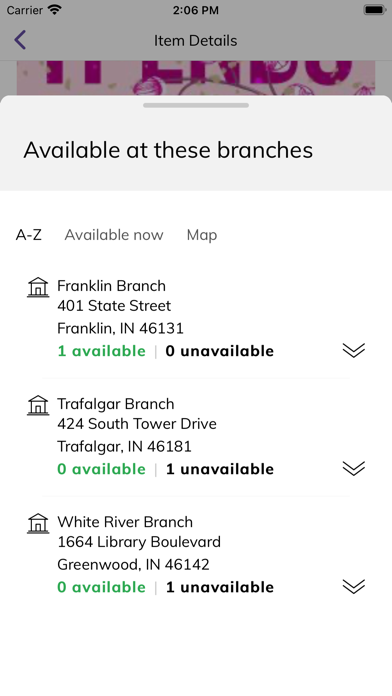Click the Franklin Branch building icon
Image resolution: width=392 pixels, height=696 pixels.
38,287
